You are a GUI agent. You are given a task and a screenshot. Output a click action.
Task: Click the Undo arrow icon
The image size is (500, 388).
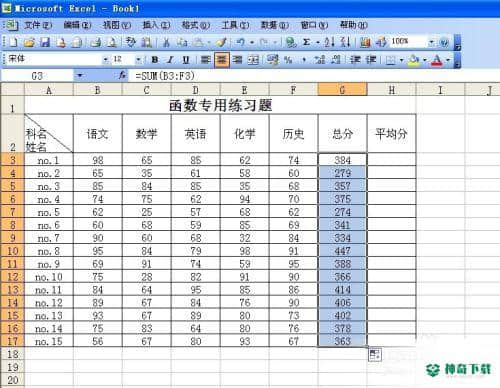[x=240, y=42]
